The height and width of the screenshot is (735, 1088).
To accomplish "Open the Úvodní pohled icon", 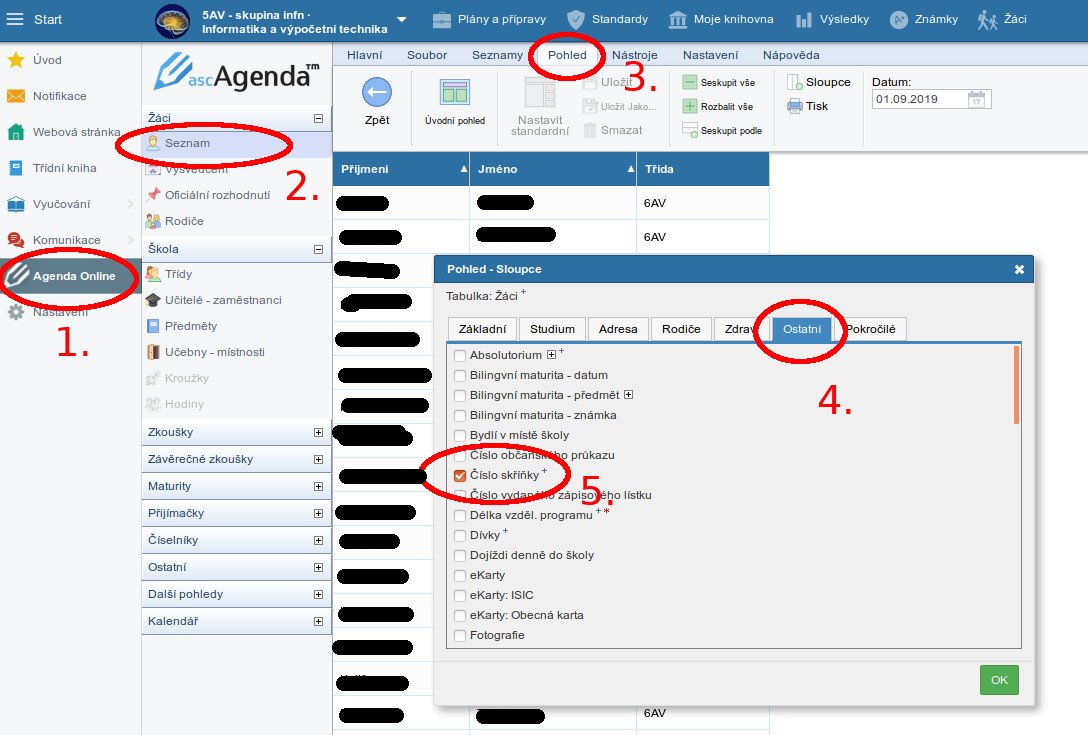I will (x=454, y=93).
